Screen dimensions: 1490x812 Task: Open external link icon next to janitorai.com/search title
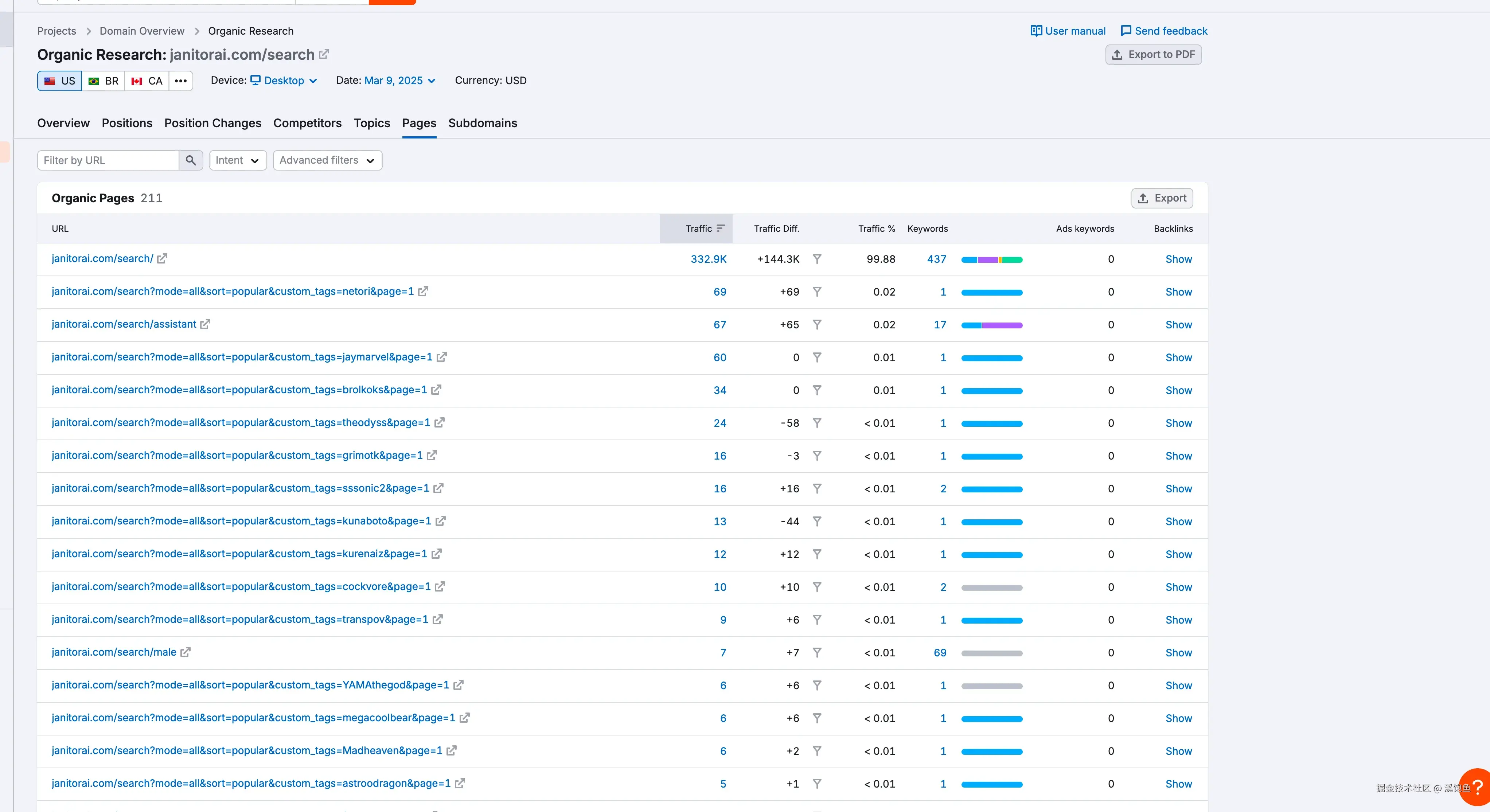324,54
